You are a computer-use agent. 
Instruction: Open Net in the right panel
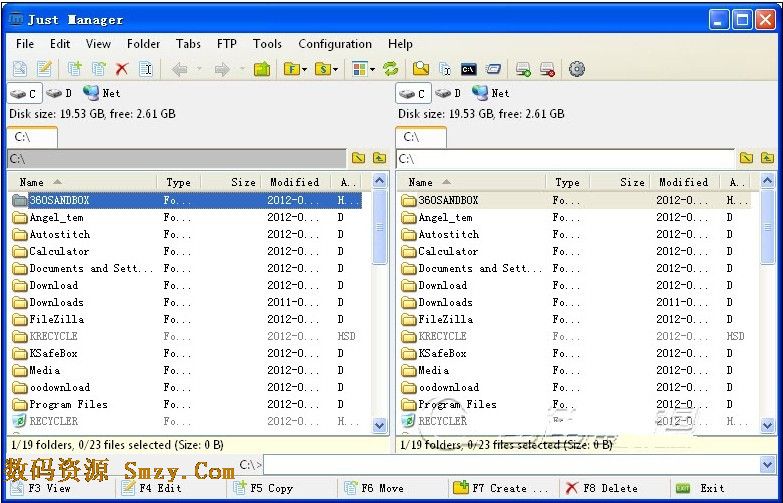click(x=491, y=93)
